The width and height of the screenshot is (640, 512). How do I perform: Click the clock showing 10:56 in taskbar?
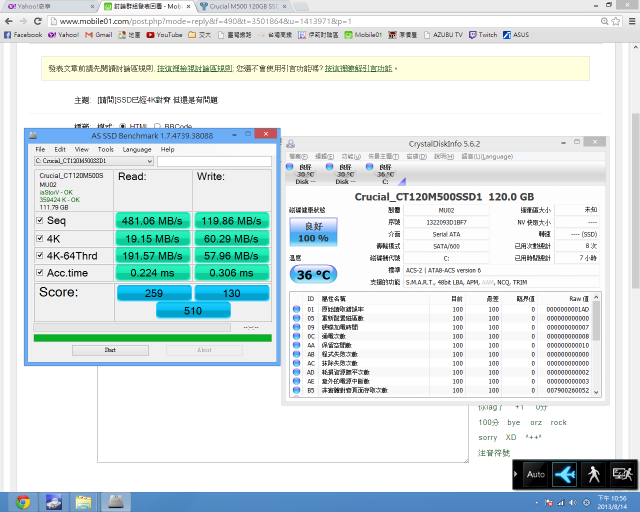(612, 502)
